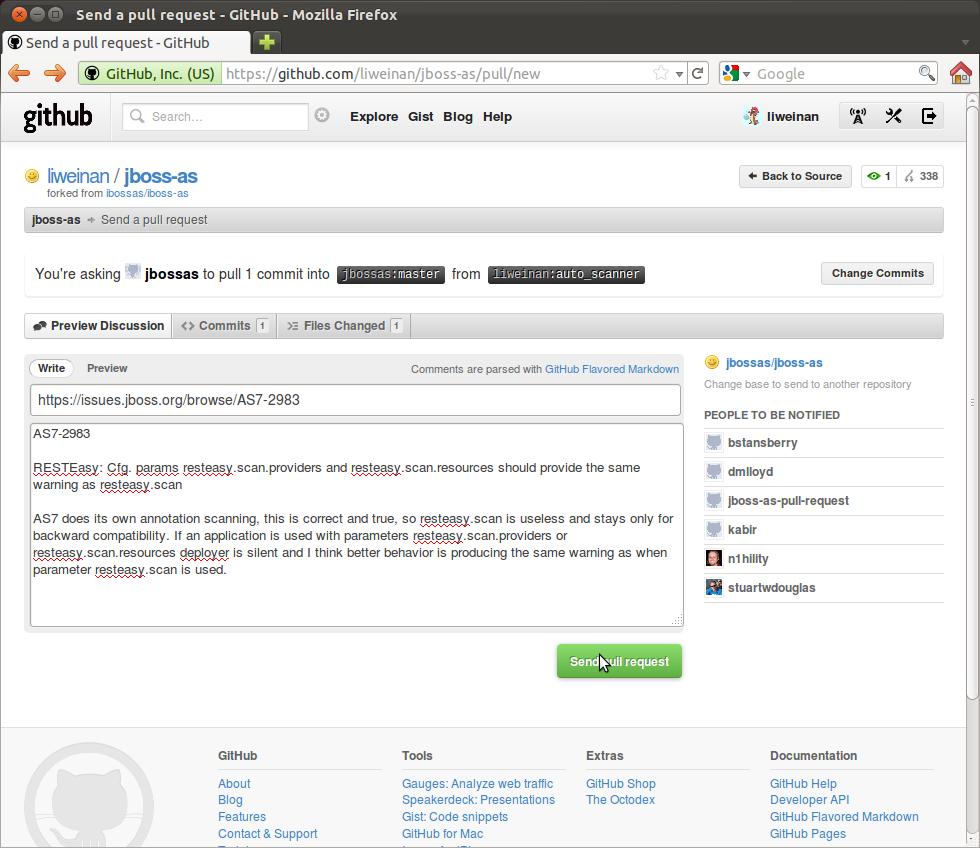Open The Octodex footer link
The height and width of the screenshot is (848, 980).
(621, 800)
